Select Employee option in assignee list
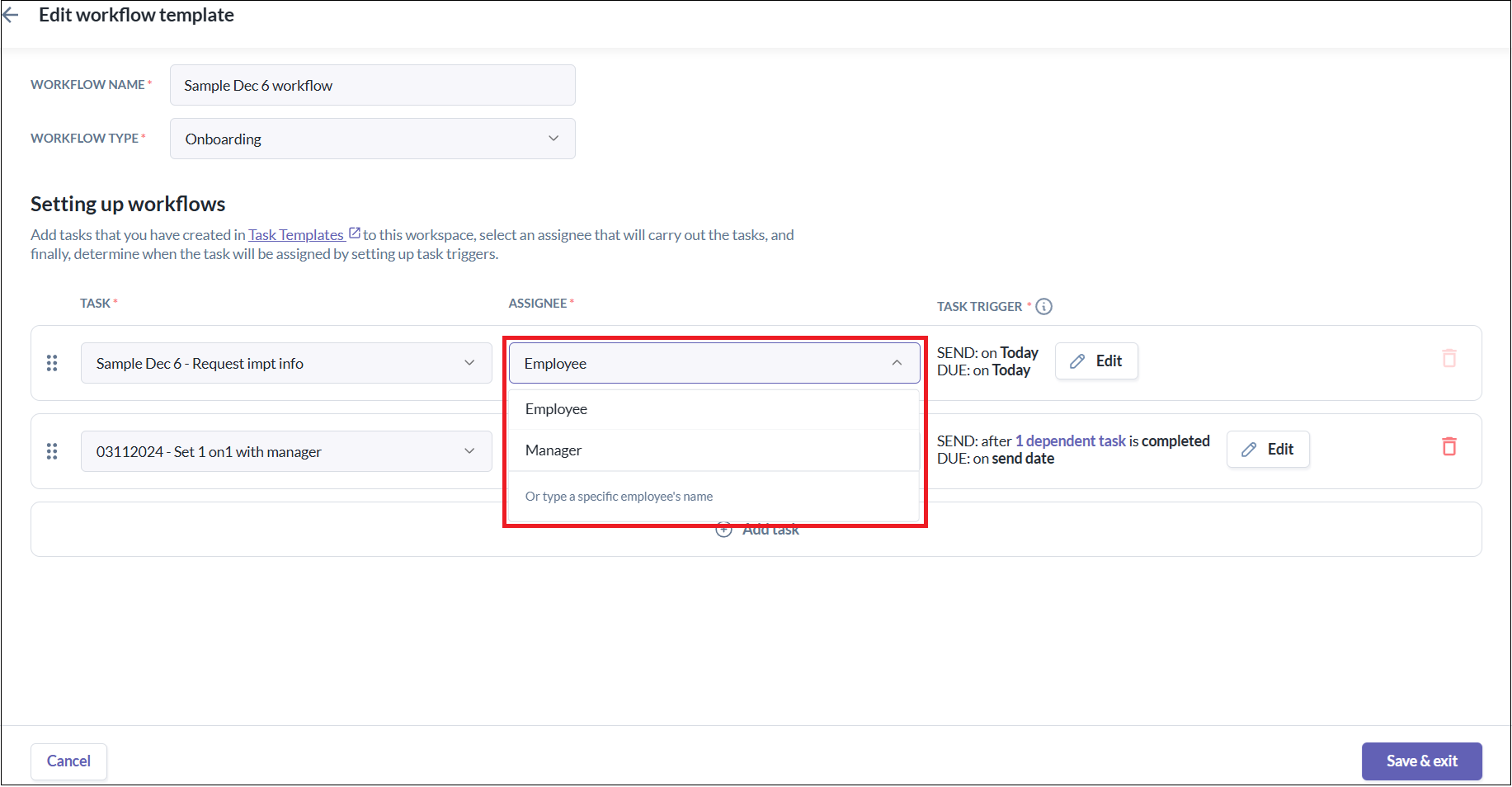This screenshot has width=1512, height=787. [x=714, y=409]
